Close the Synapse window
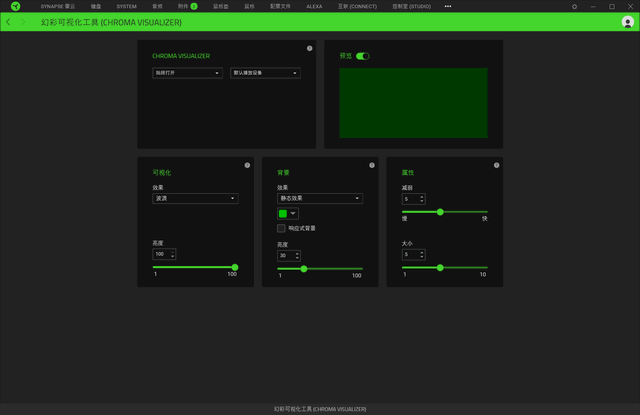The height and width of the screenshot is (415, 640). tap(631, 7)
